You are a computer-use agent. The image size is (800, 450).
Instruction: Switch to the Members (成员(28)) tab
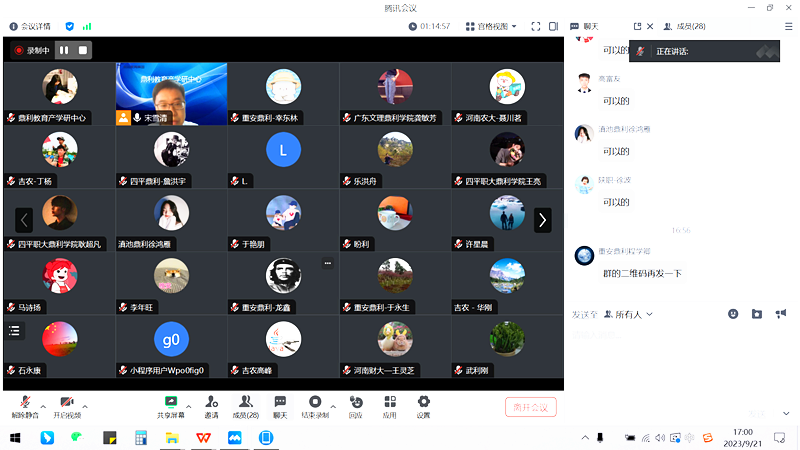tap(685, 26)
